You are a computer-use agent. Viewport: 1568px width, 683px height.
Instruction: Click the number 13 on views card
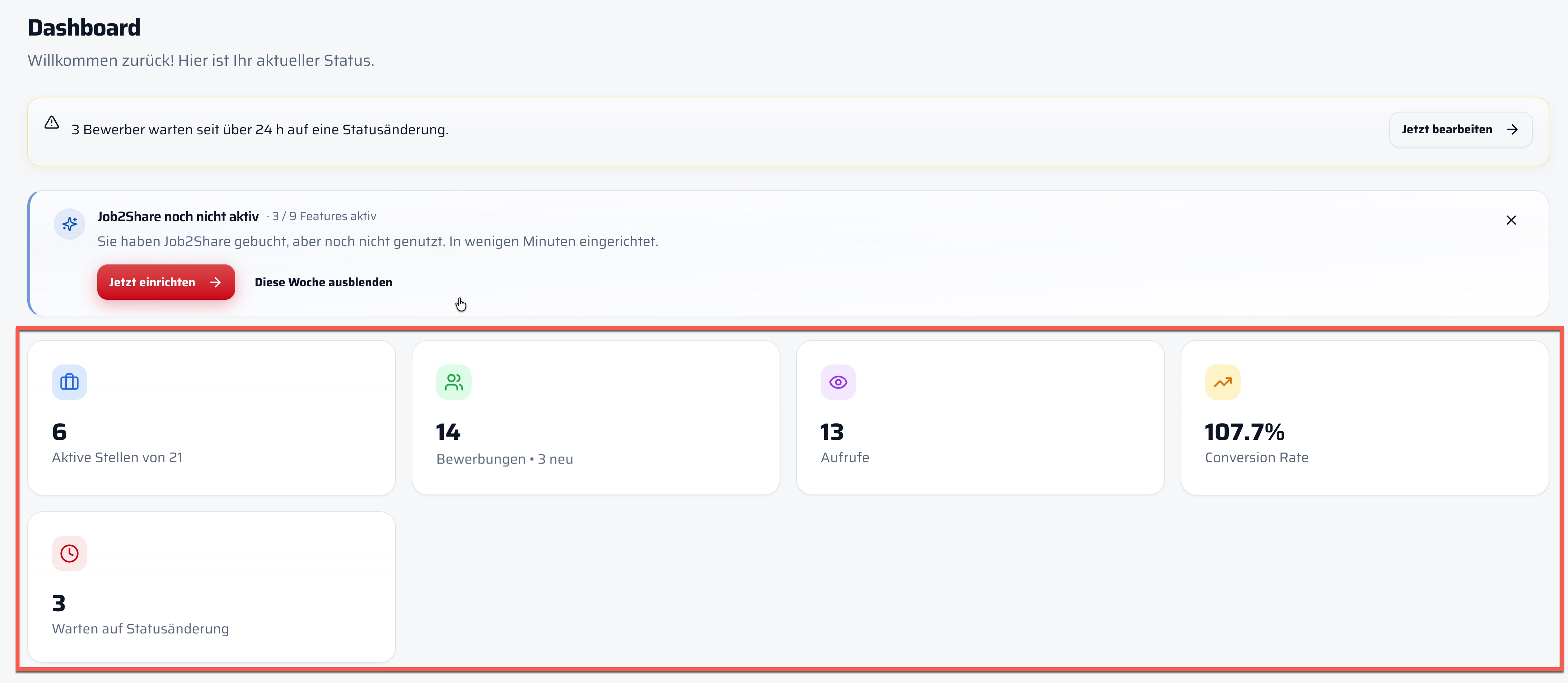(x=832, y=432)
